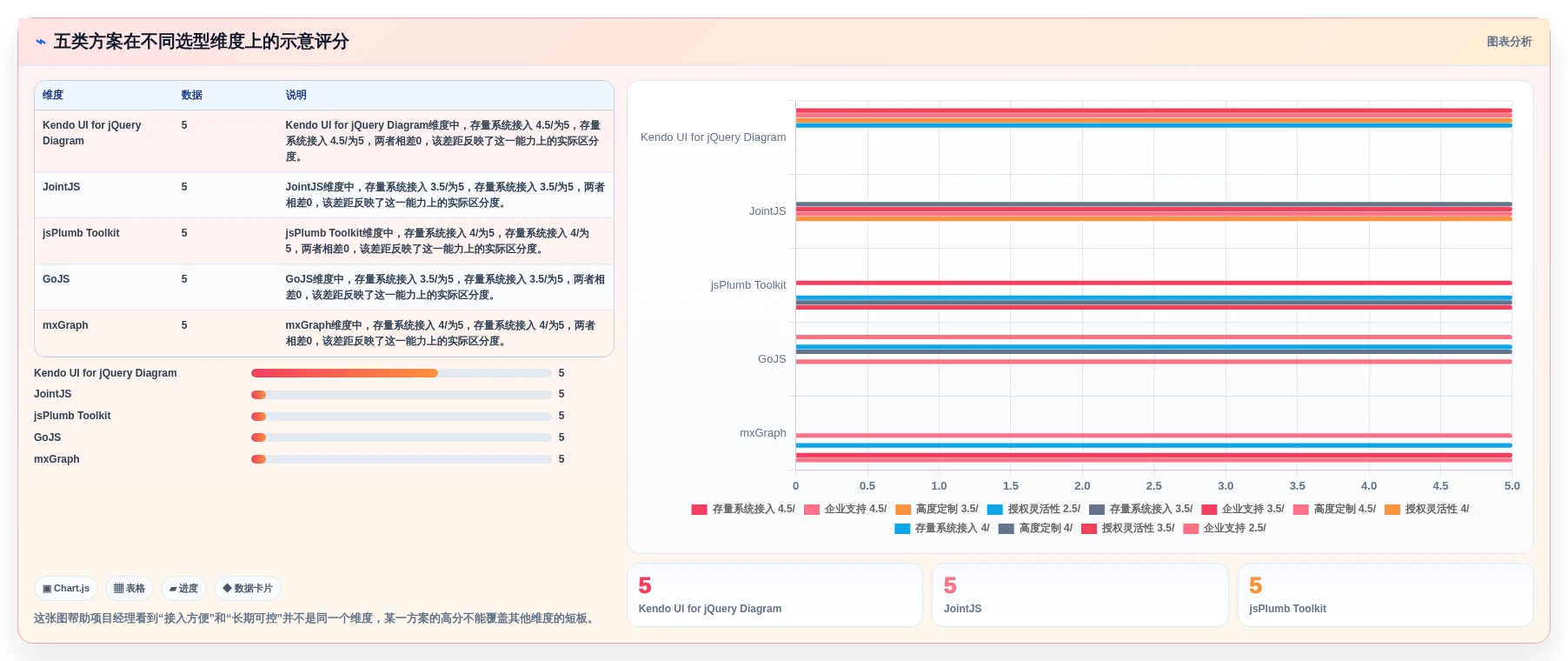Select the 进度 chip
Screen dimensions: 1568x661
point(183,589)
